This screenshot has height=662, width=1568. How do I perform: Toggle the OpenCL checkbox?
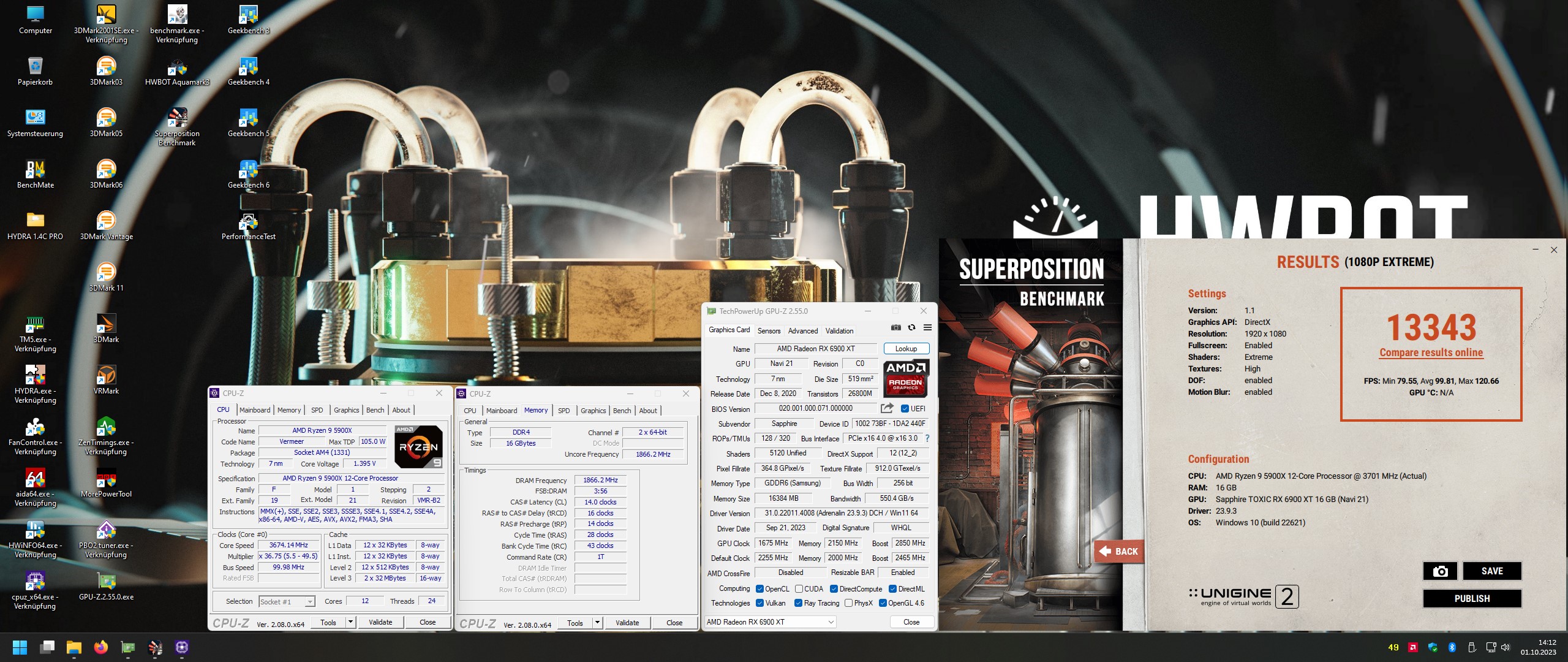point(759,589)
